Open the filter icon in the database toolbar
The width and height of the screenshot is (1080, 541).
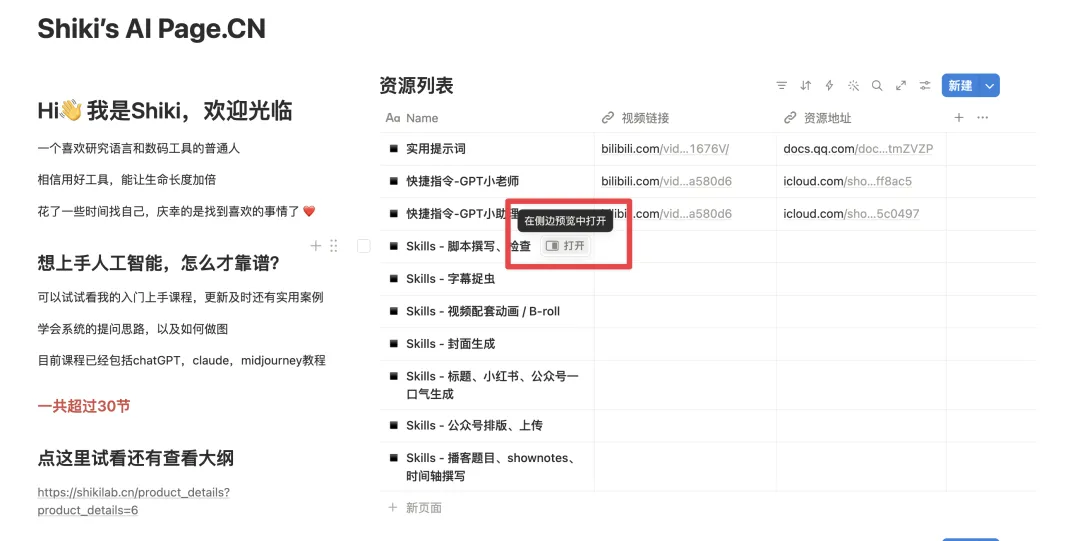pos(781,86)
